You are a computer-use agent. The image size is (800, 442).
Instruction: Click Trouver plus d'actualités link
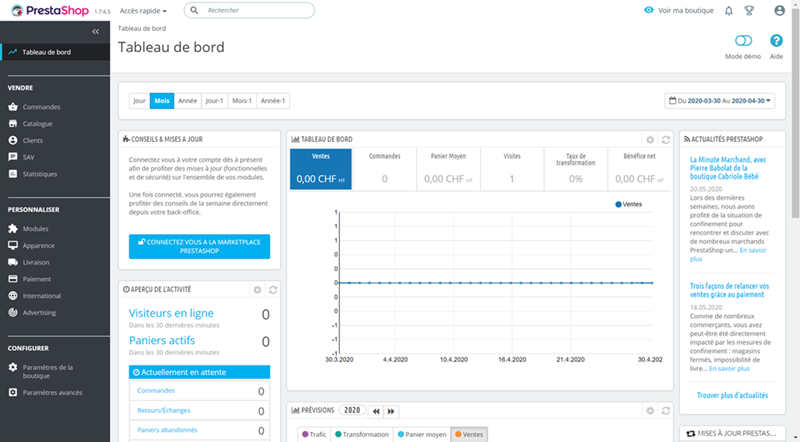(x=732, y=396)
